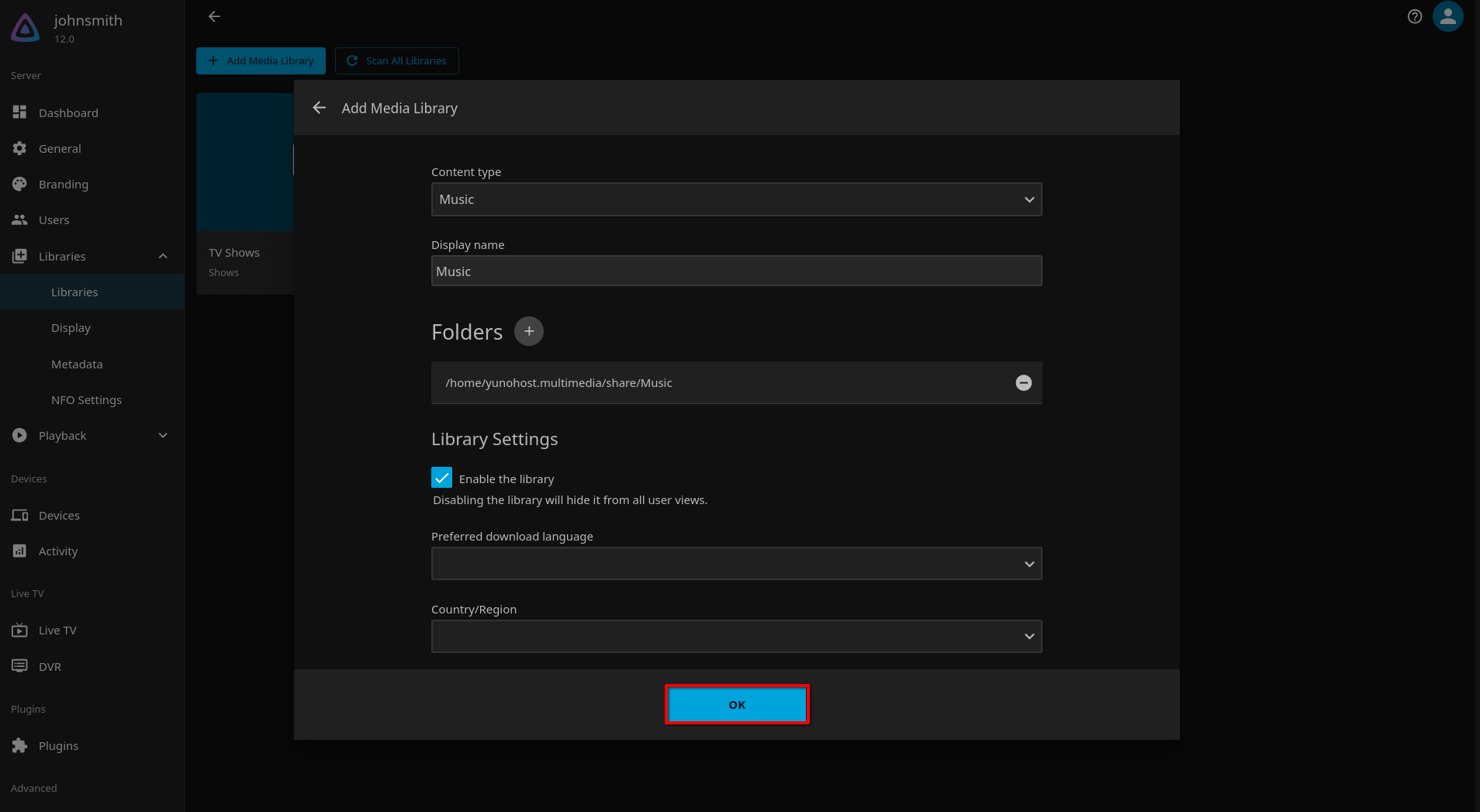The height and width of the screenshot is (812, 1480).
Task: Click the Plugins puzzle icon
Action: [x=19, y=745]
